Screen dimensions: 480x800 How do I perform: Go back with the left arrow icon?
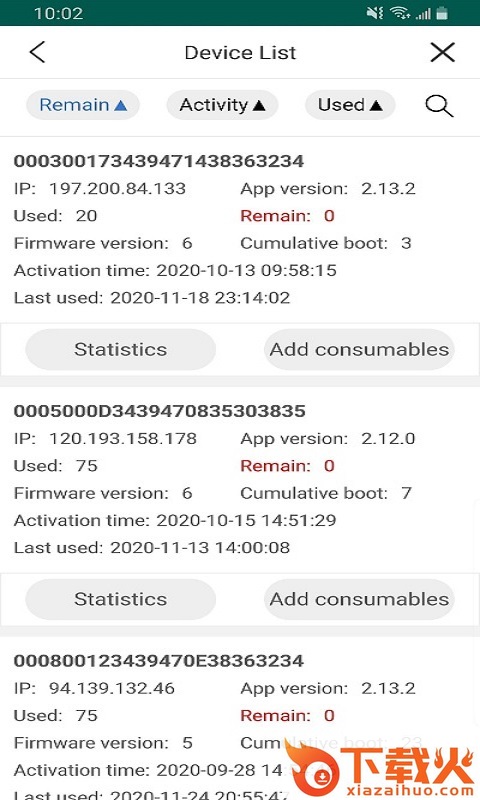tap(37, 52)
